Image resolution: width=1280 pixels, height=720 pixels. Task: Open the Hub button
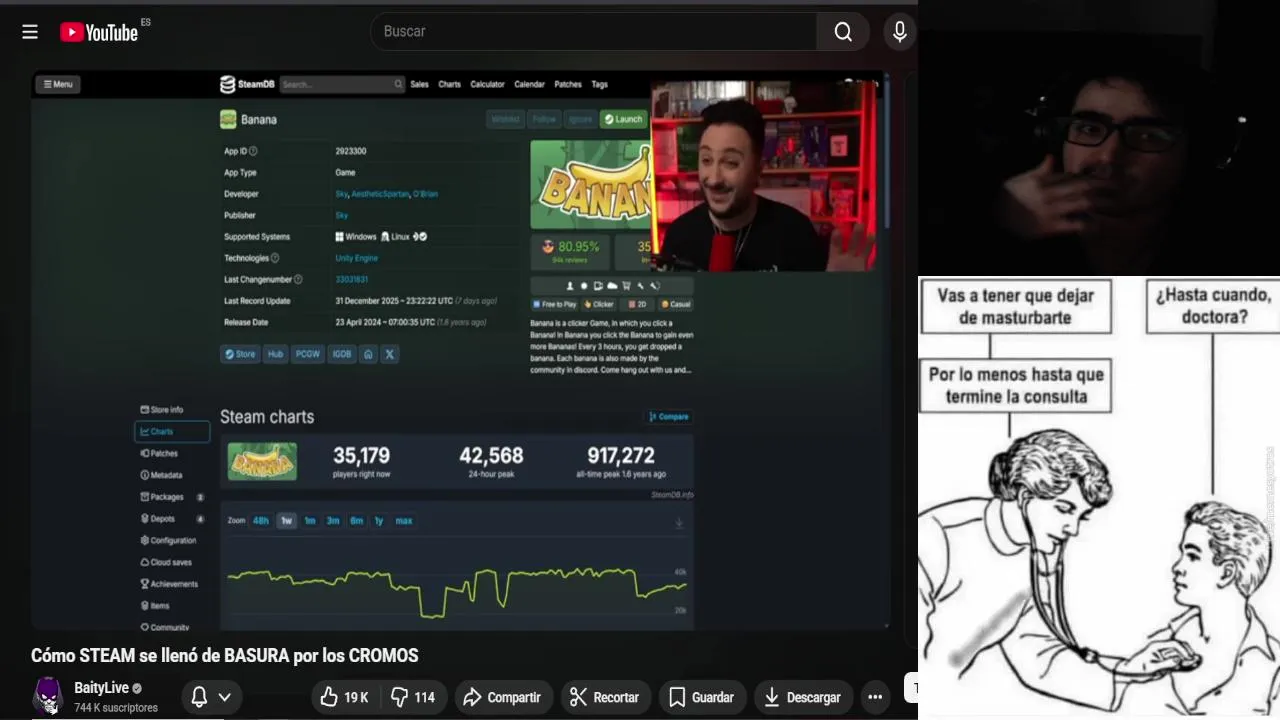coord(275,354)
